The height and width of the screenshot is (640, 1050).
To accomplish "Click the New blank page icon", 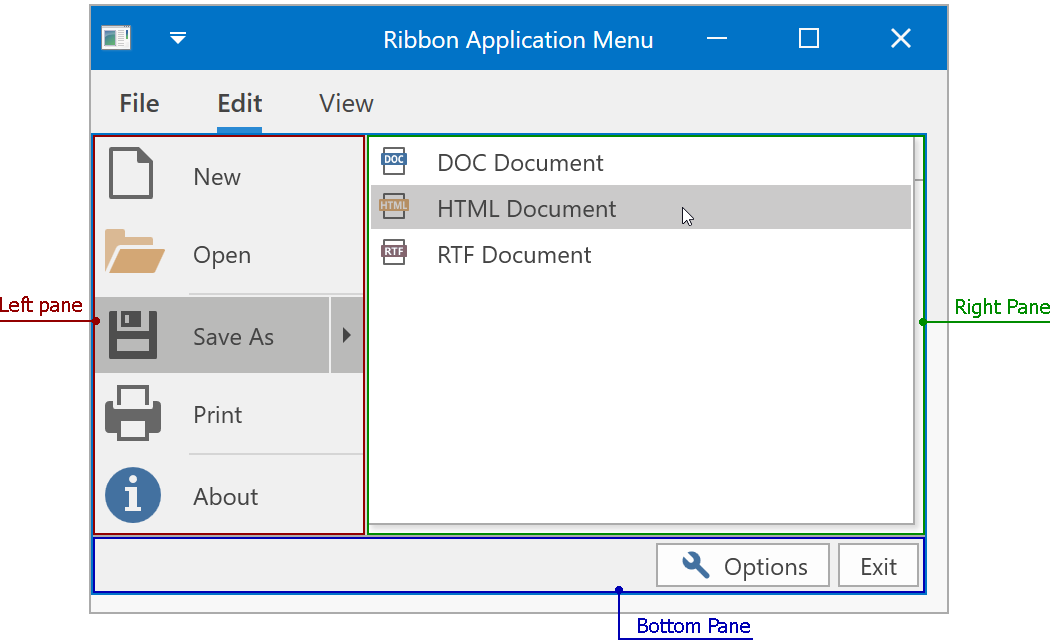I will click(131, 174).
